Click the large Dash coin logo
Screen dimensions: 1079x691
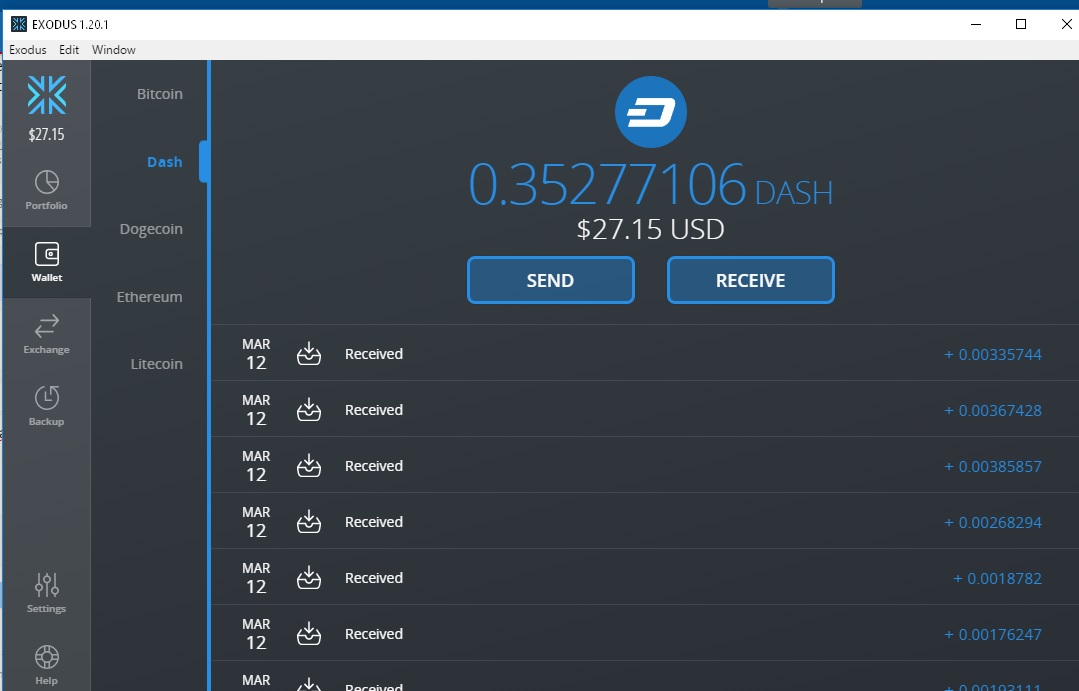pyautogui.click(x=650, y=112)
